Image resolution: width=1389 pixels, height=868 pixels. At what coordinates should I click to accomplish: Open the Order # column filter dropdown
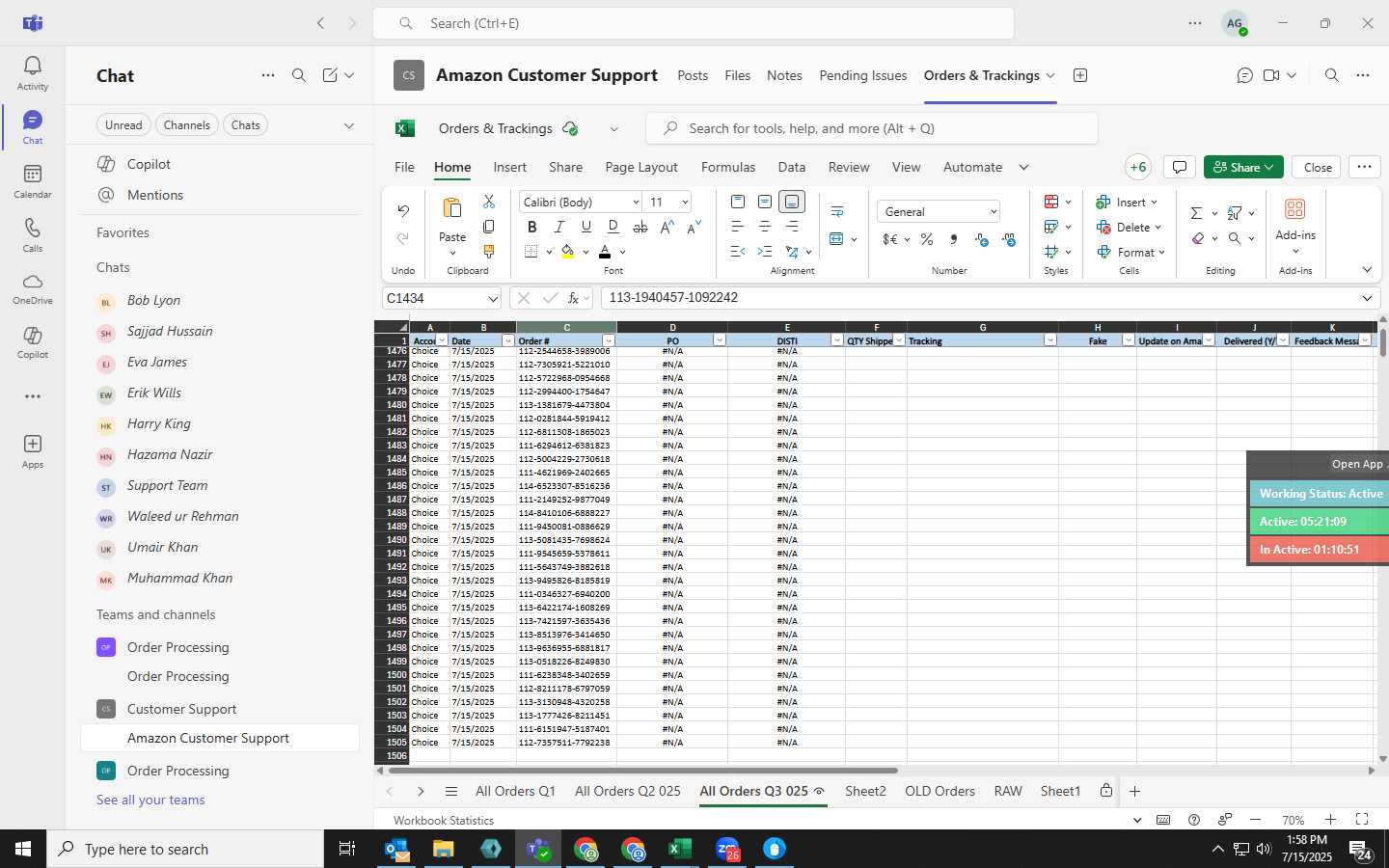tap(608, 340)
